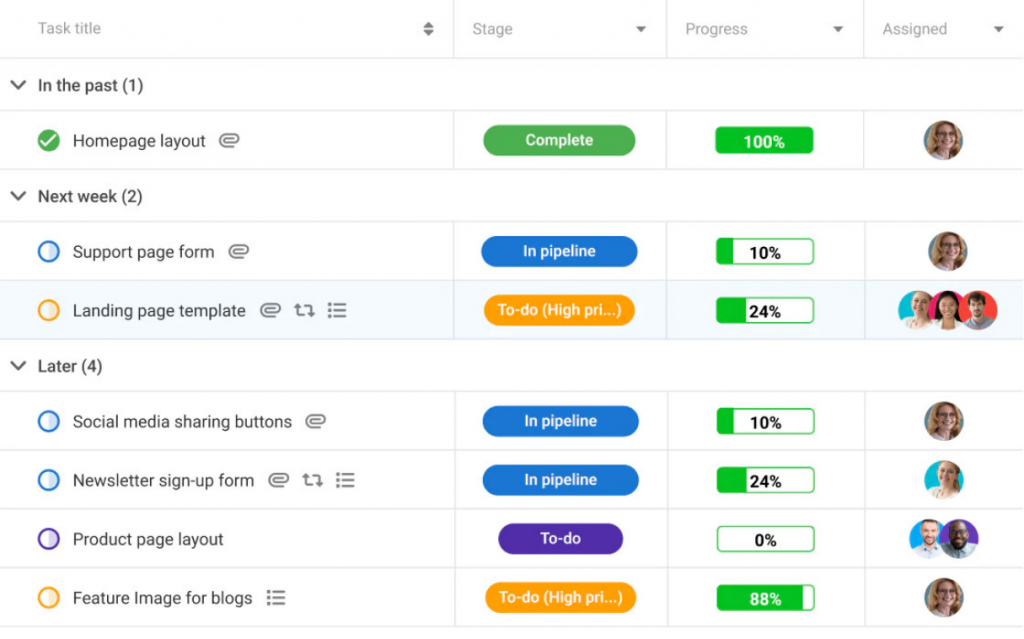Click purple-background avatar on Product page layout
This screenshot has width=1024, height=639.
(x=960, y=538)
